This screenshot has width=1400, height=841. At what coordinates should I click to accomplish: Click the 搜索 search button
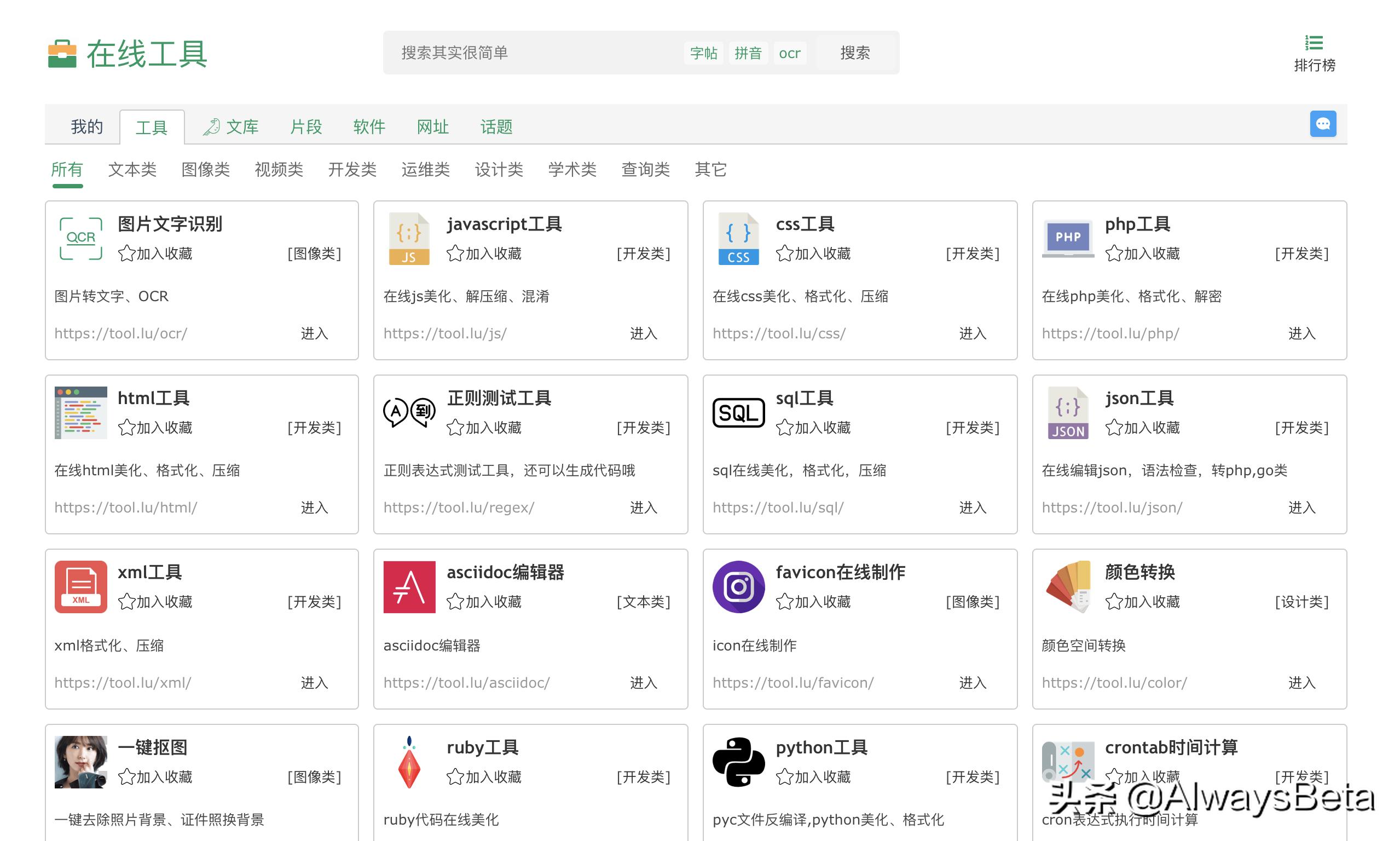[x=855, y=53]
